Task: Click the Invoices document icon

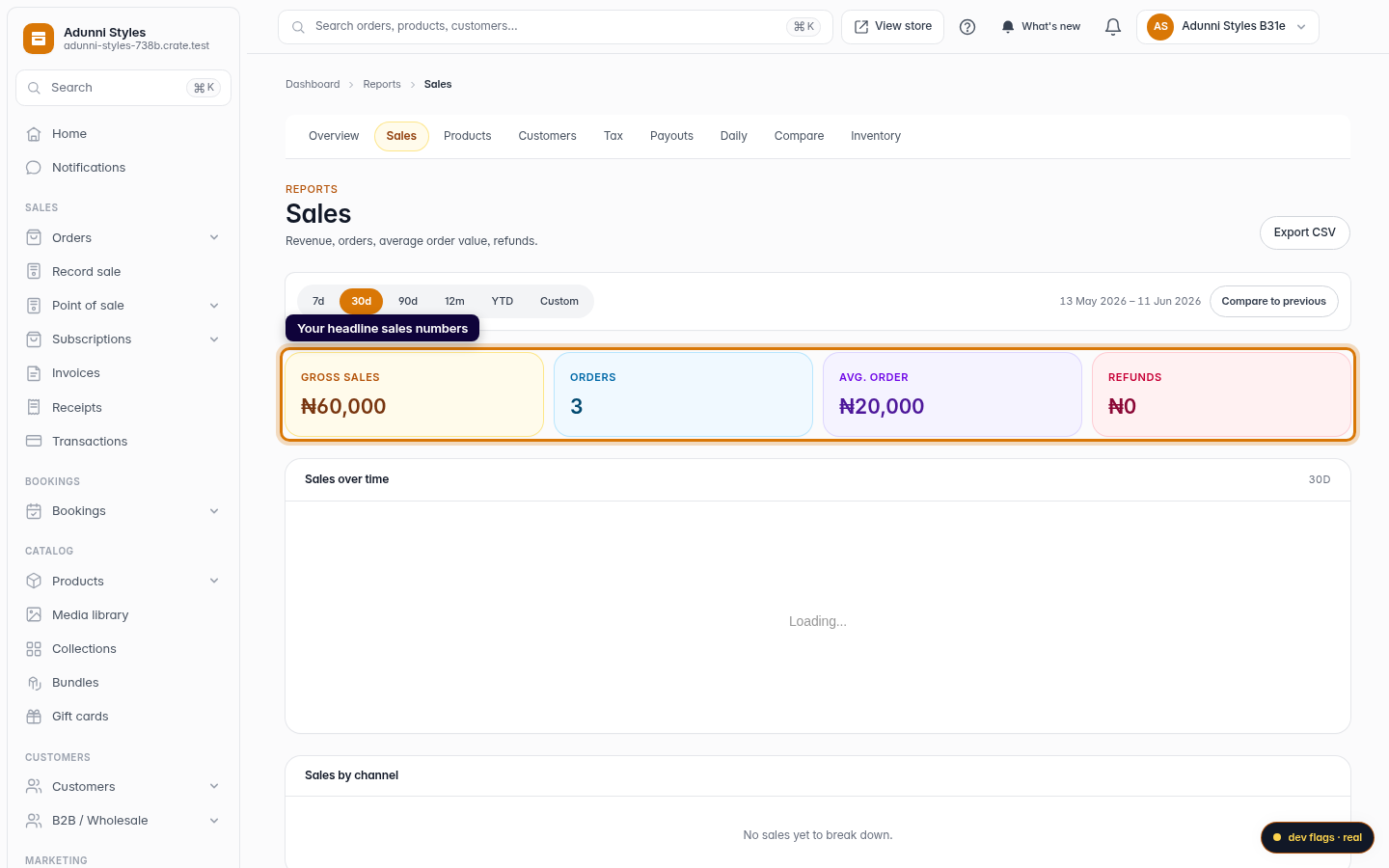Action: (x=34, y=373)
